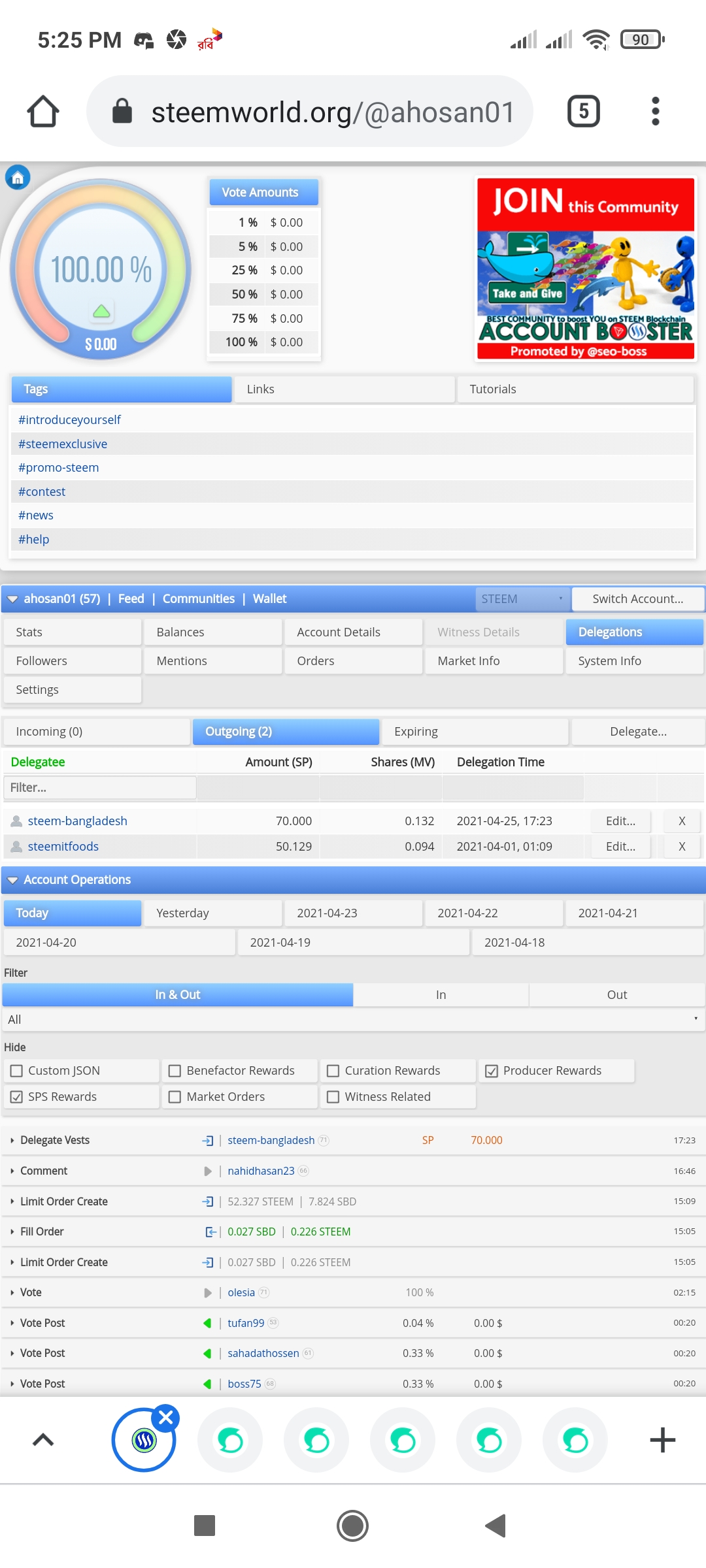
Task: Close the active Steem tab thumbnail
Action: (166, 1418)
